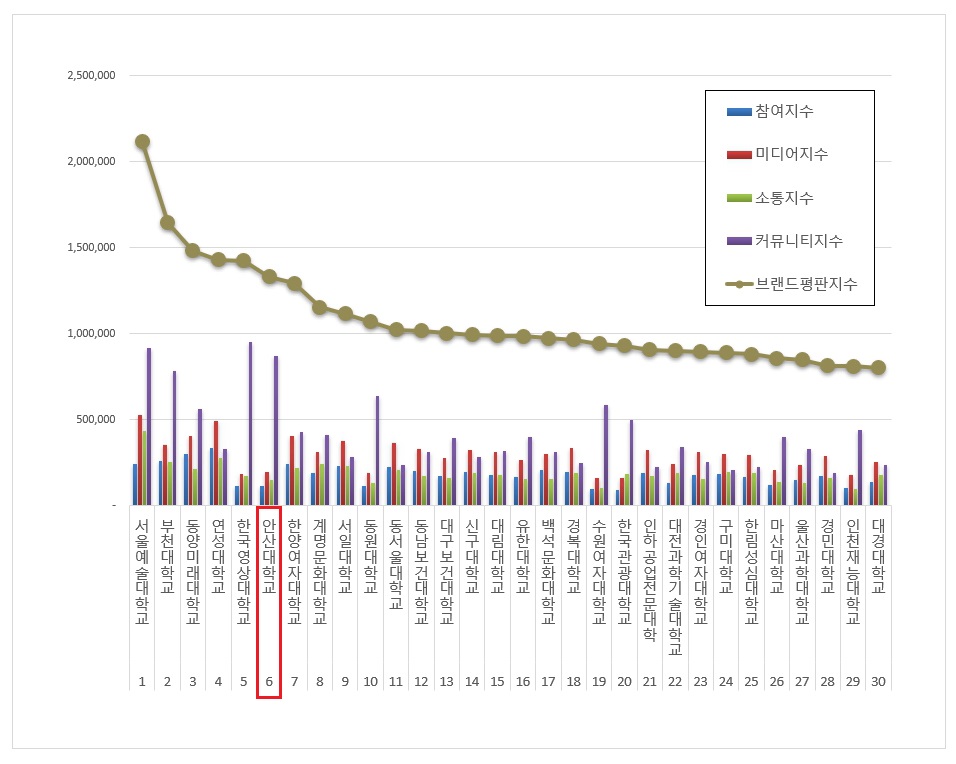
Task: Click rank number 10 below 동원대학교
Action: pos(371,682)
